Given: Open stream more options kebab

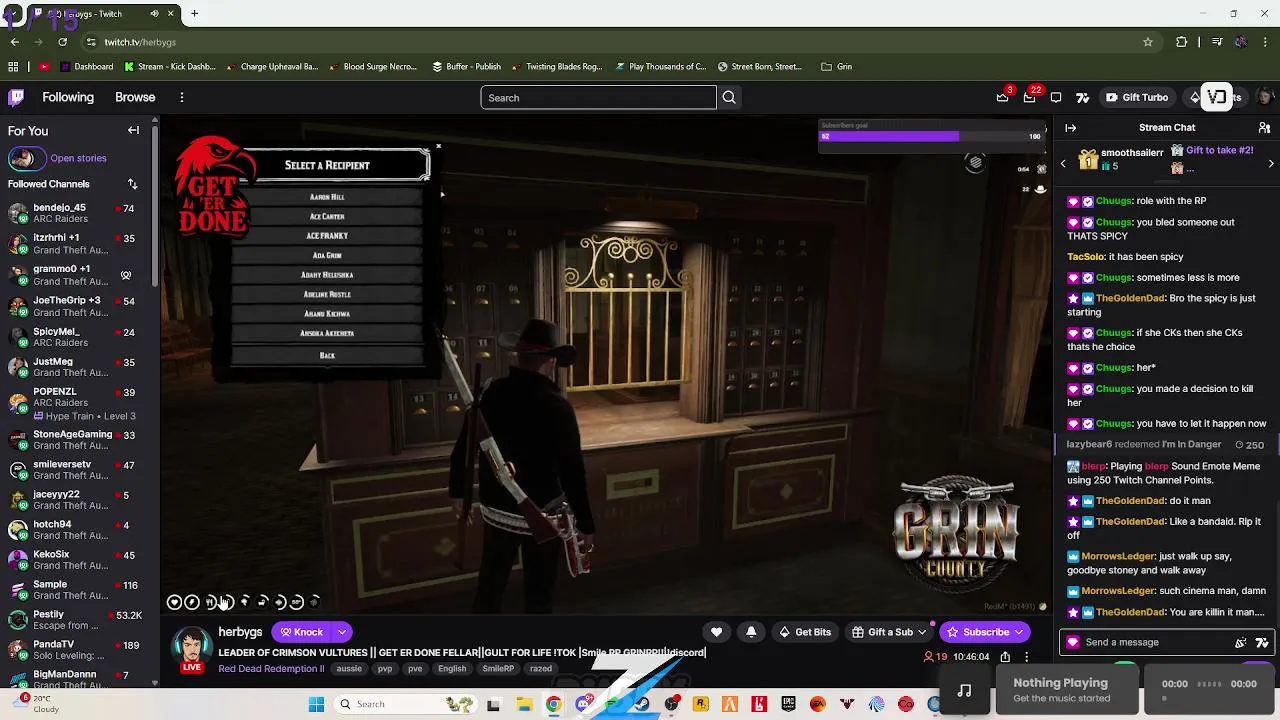Looking at the screenshot, I should (1026, 657).
